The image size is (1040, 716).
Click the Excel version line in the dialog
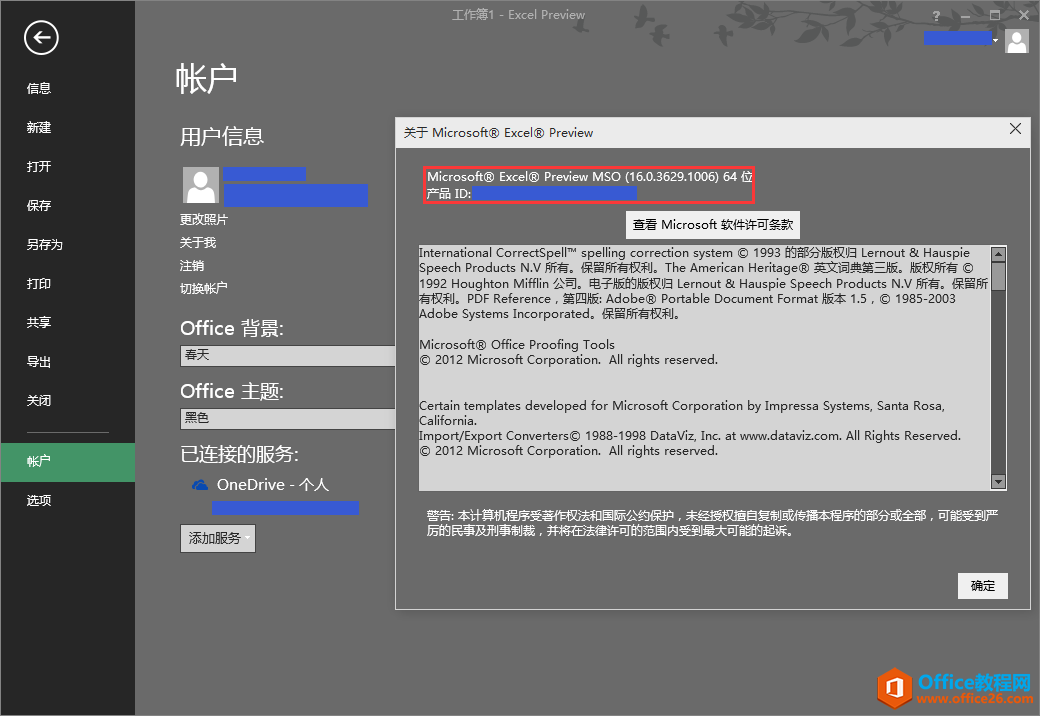590,177
